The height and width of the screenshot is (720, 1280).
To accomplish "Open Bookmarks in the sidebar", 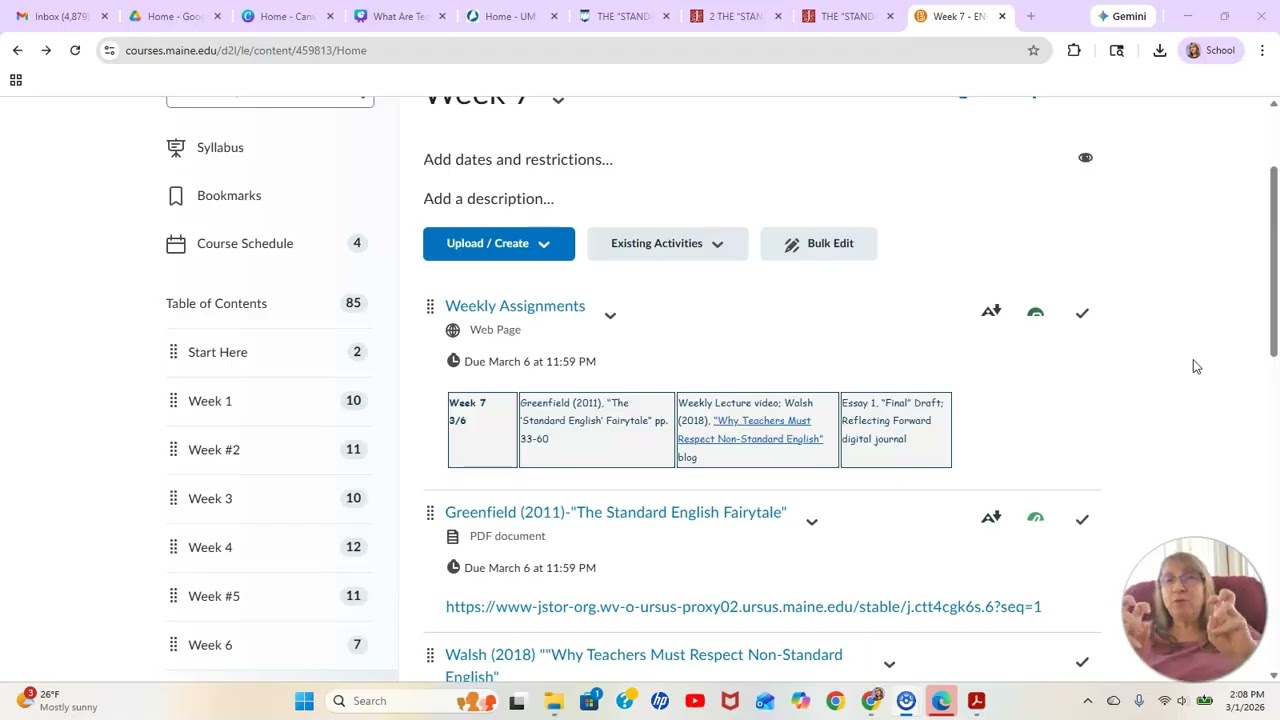I will [229, 195].
